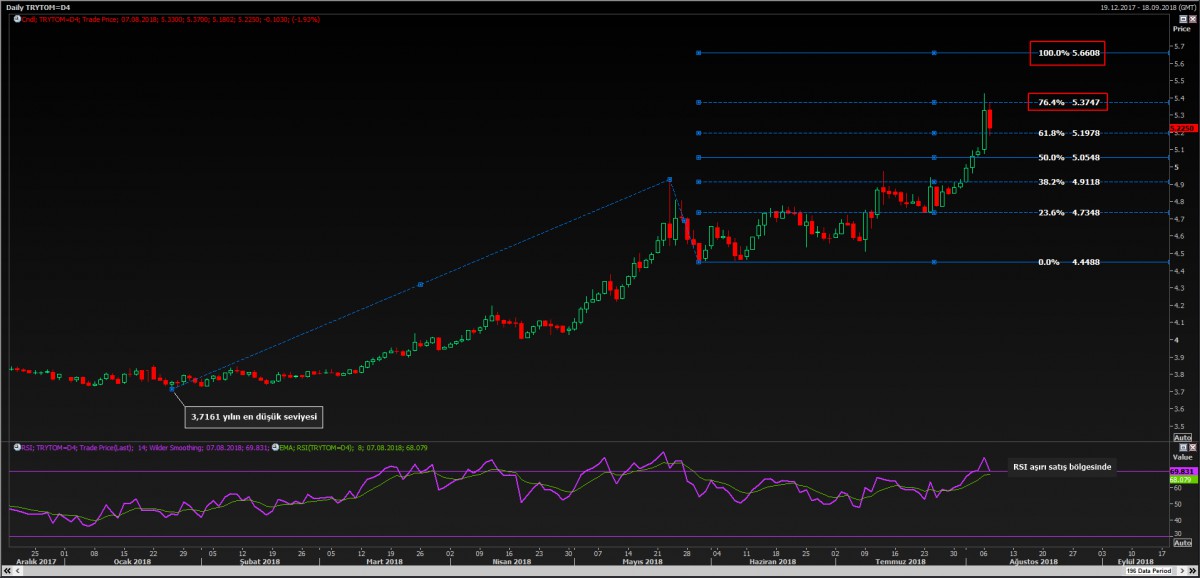The height and width of the screenshot is (578, 1200).
Task: Close the RSI indicator pane
Action: pos(1195,447)
